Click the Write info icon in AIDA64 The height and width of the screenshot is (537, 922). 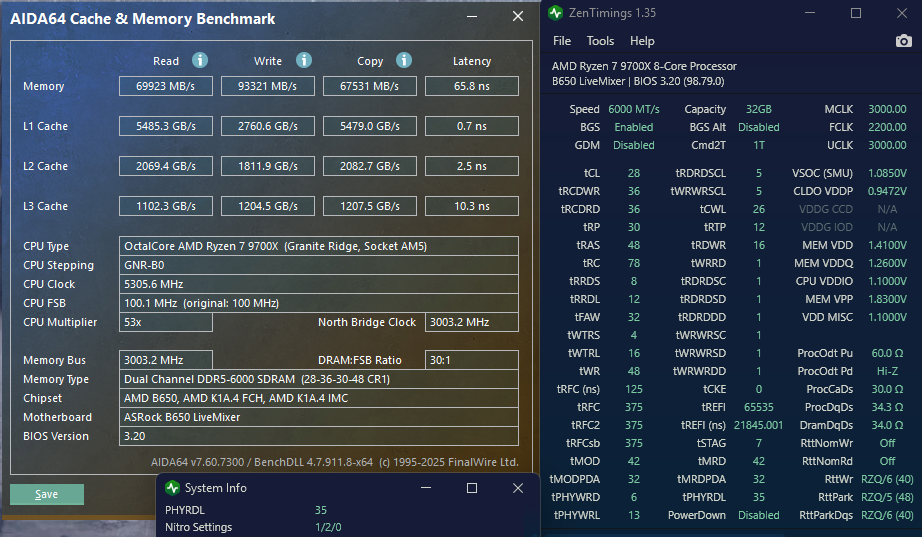pos(303,60)
